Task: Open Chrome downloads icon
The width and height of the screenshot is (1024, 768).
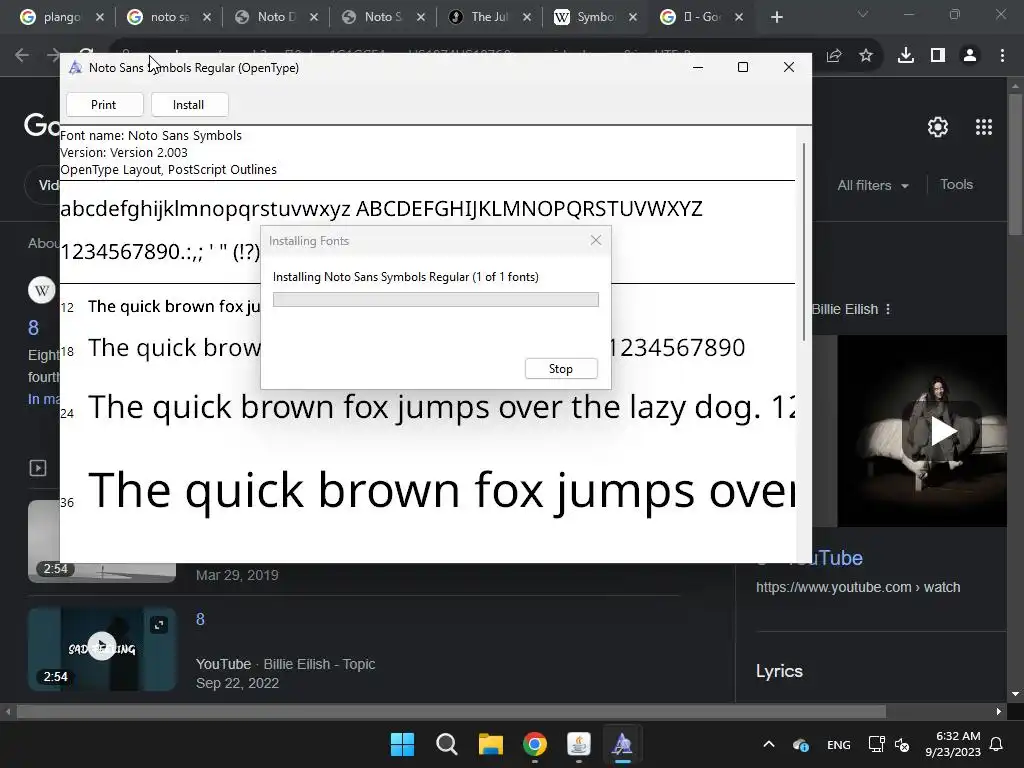Action: 906,56
